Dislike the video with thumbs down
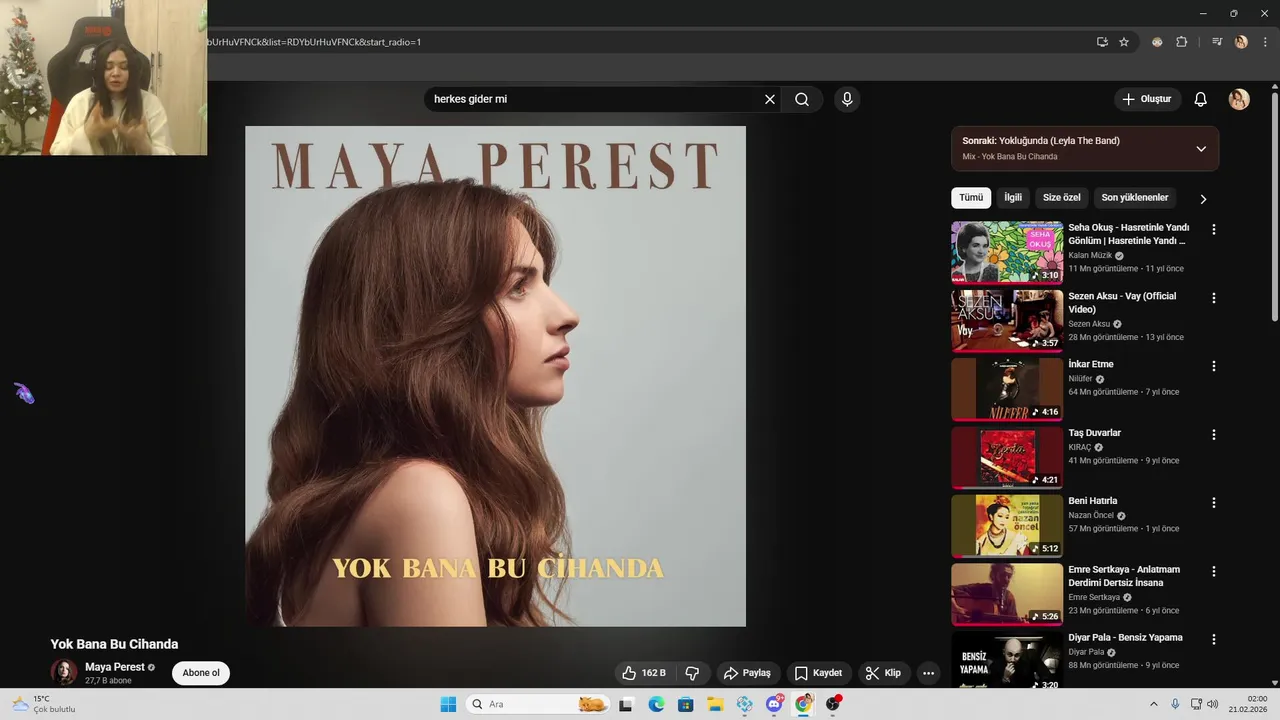The width and height of the screenshot is (1280, 720). pyautogui.click(x=692, y=673)
